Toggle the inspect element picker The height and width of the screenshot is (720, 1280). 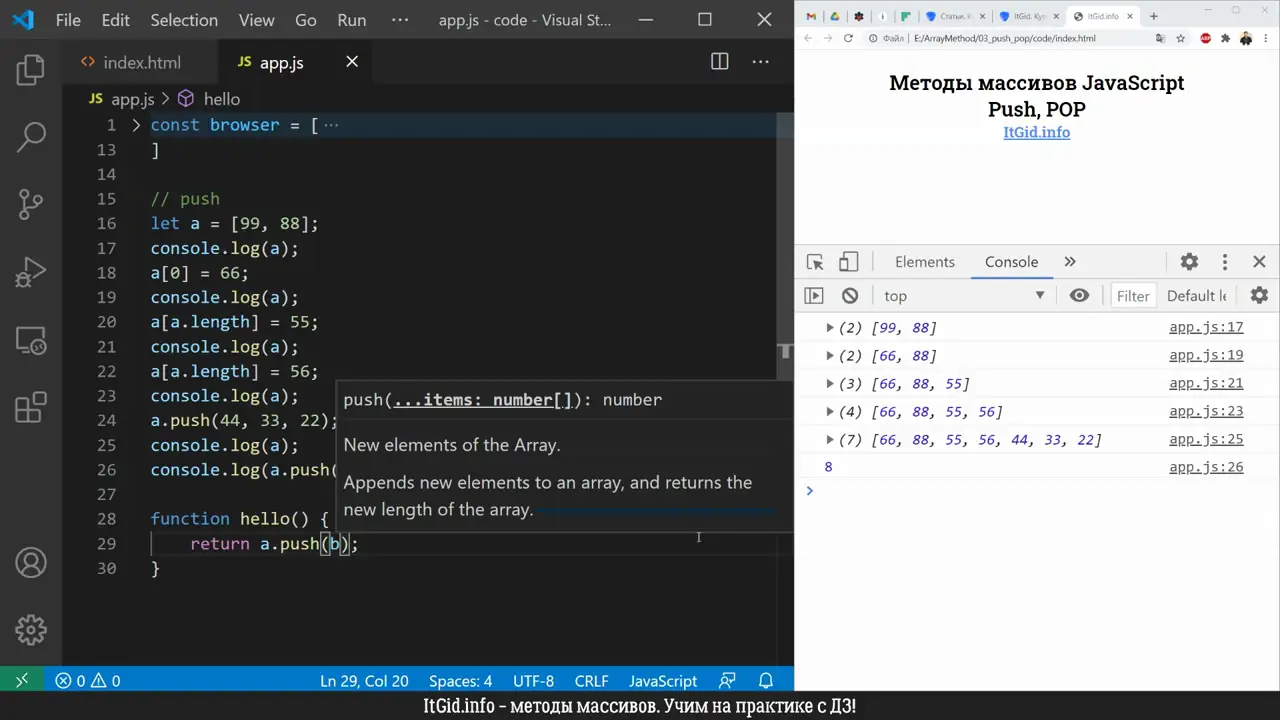[815, 262]
